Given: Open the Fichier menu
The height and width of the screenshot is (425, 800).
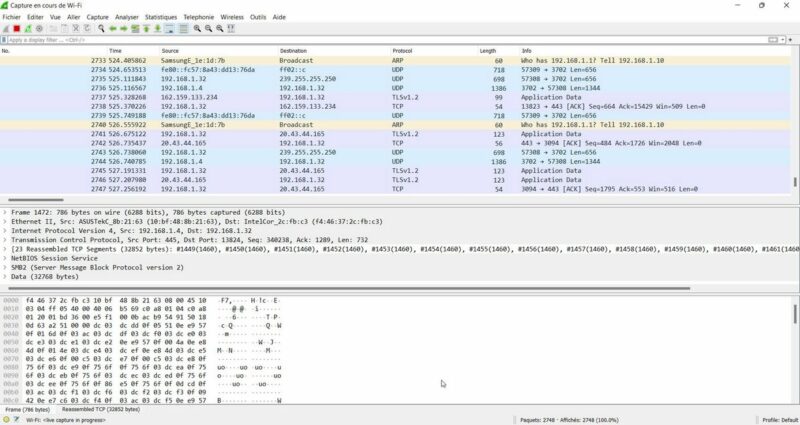Looking at the screenshot, I should point(11,17).
